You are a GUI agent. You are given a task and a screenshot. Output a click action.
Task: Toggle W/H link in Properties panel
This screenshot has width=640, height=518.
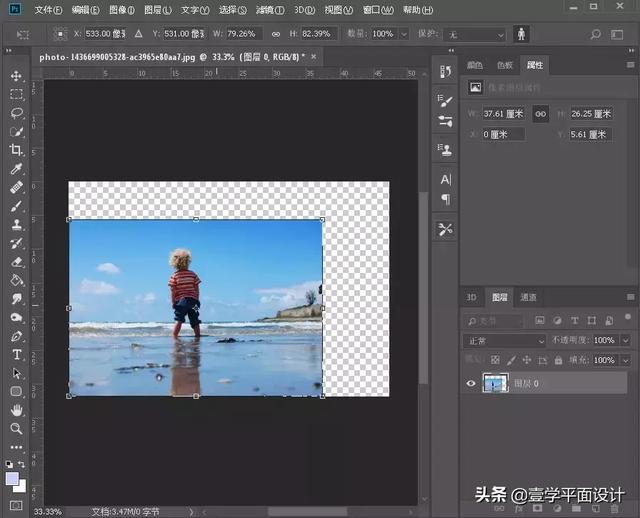coord(541,114)
